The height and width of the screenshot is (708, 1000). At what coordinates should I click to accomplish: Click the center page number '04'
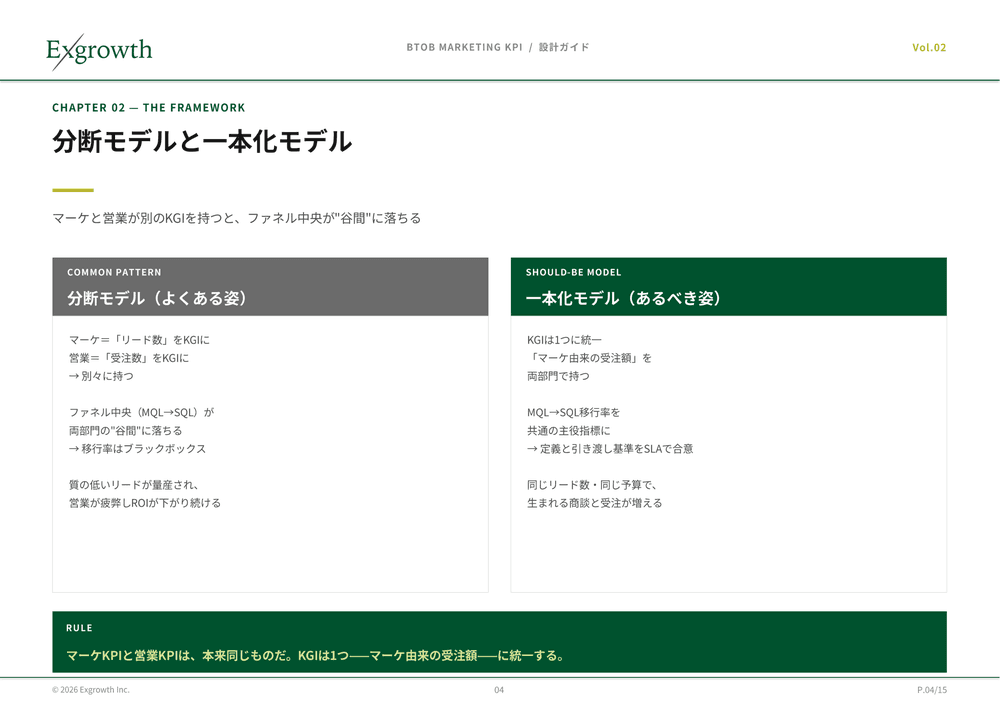[x=499, y=690]
